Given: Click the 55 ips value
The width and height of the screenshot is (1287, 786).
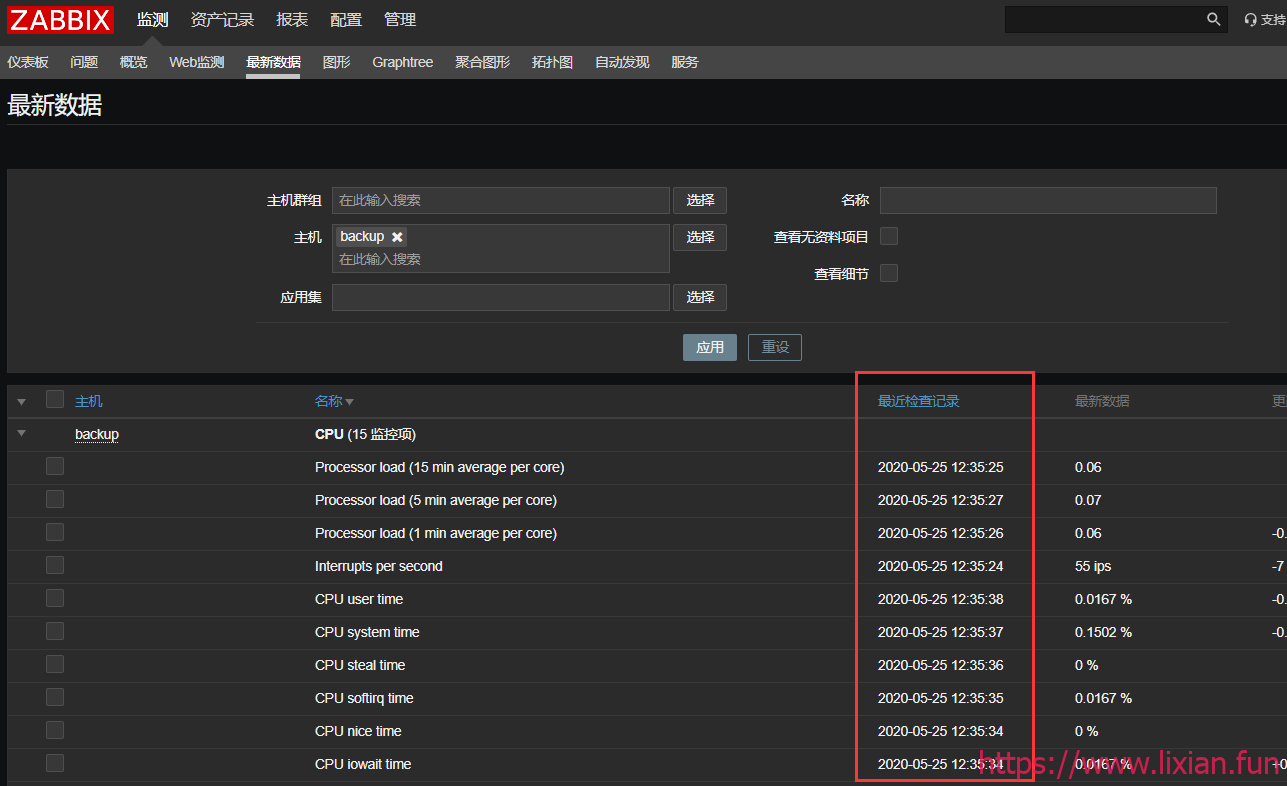Looking at the screenshot, I should coord(1093,566).
